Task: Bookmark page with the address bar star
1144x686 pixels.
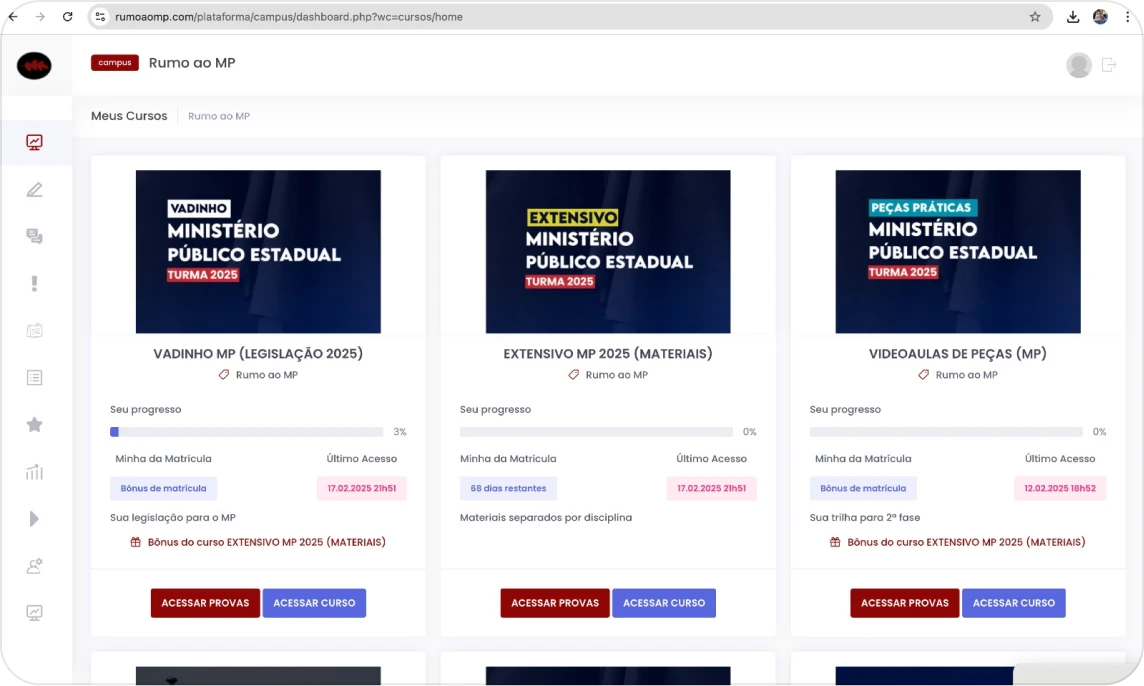Action: [1035, 17]
